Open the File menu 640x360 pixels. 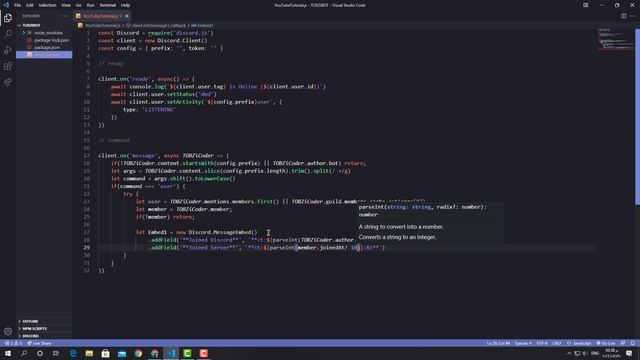point(17,5)
